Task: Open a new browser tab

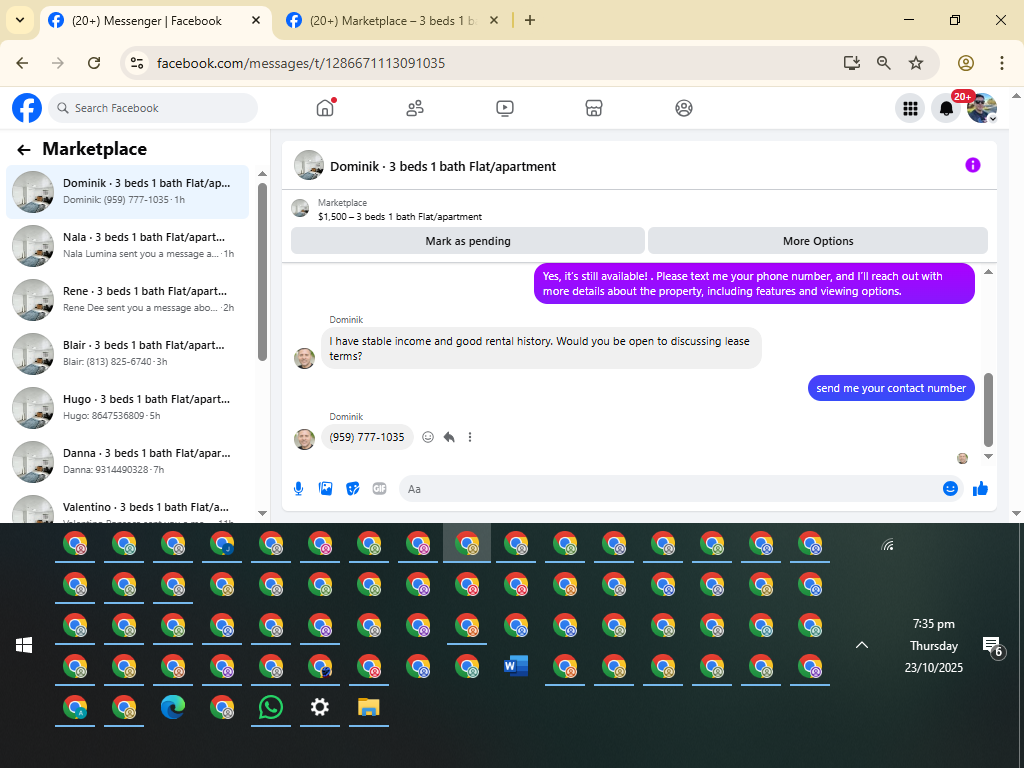Action: point(530,20)
